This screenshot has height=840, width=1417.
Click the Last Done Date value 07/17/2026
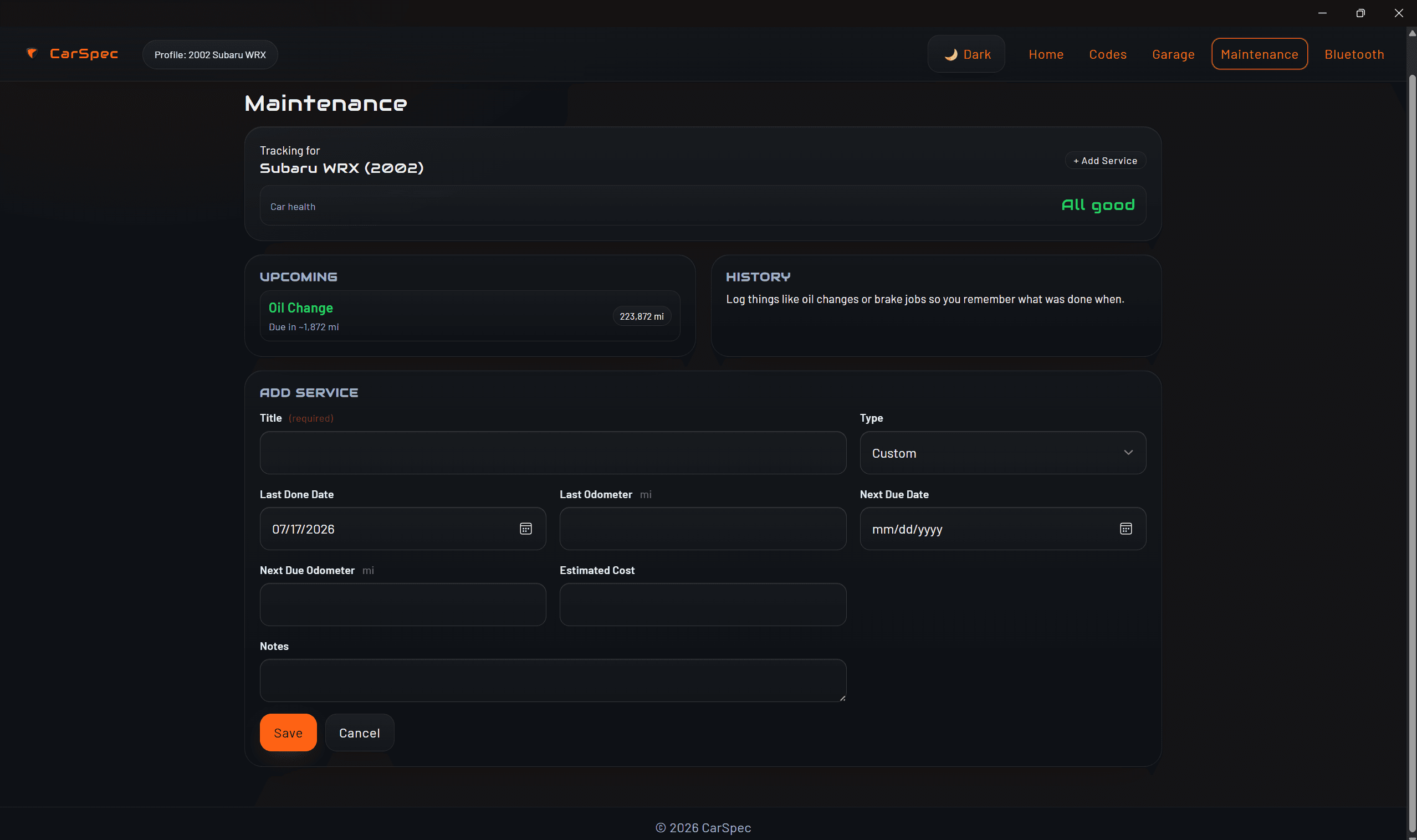point(304,529)
